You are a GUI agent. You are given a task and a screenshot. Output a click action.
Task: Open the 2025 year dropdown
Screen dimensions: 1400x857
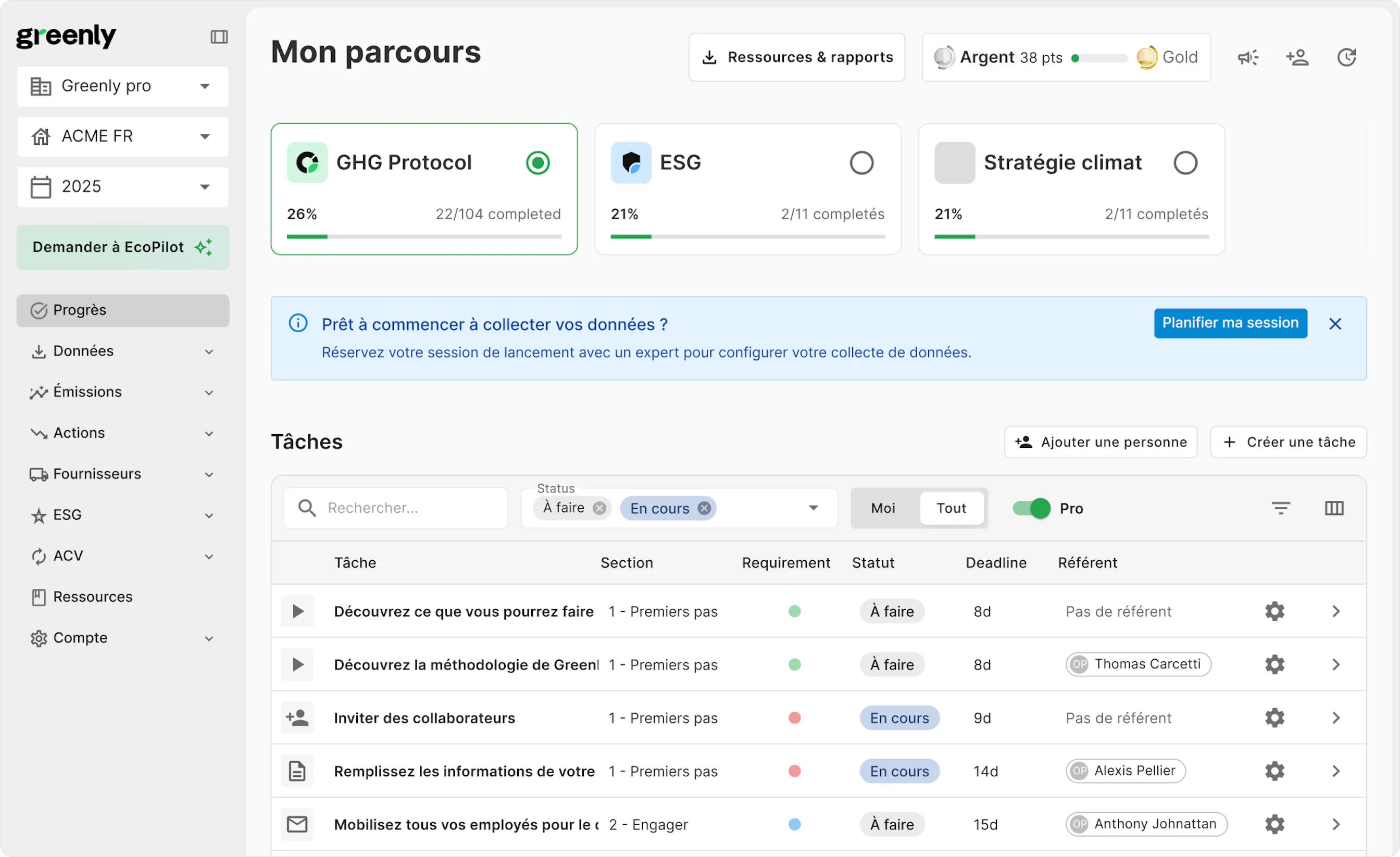(x=123, y=187)
